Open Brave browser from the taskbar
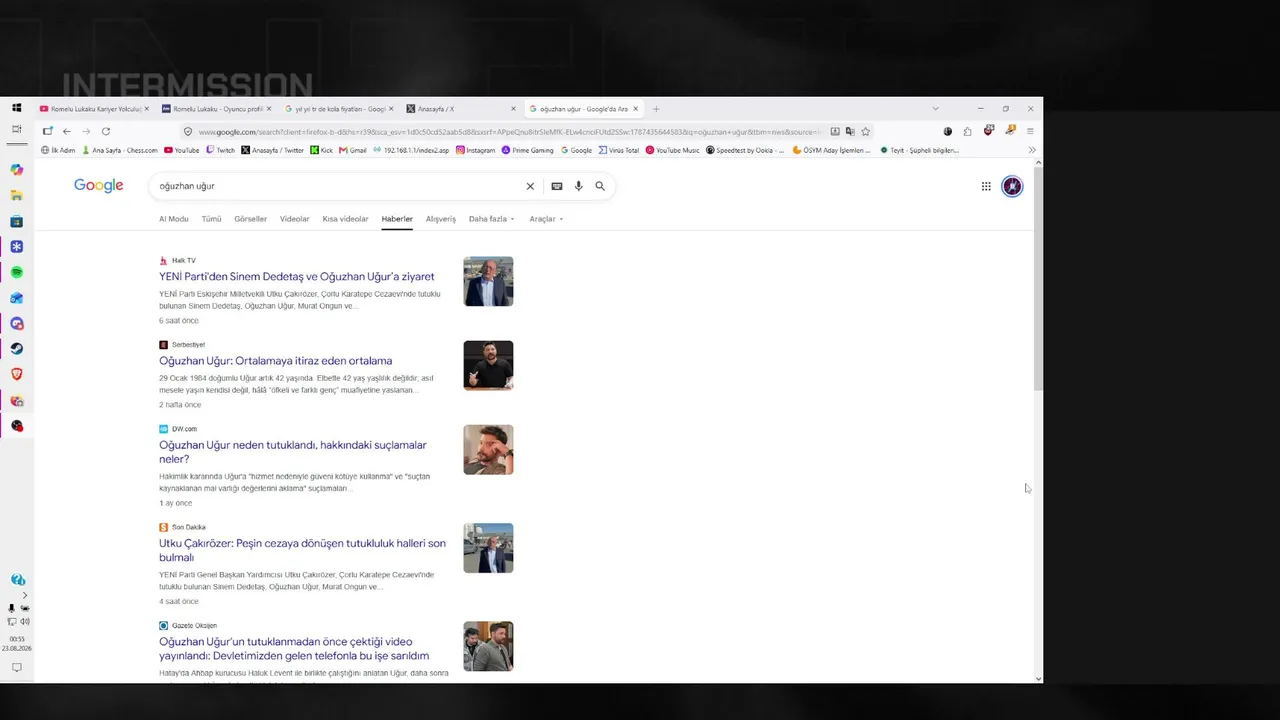 (x=17, y=374)
